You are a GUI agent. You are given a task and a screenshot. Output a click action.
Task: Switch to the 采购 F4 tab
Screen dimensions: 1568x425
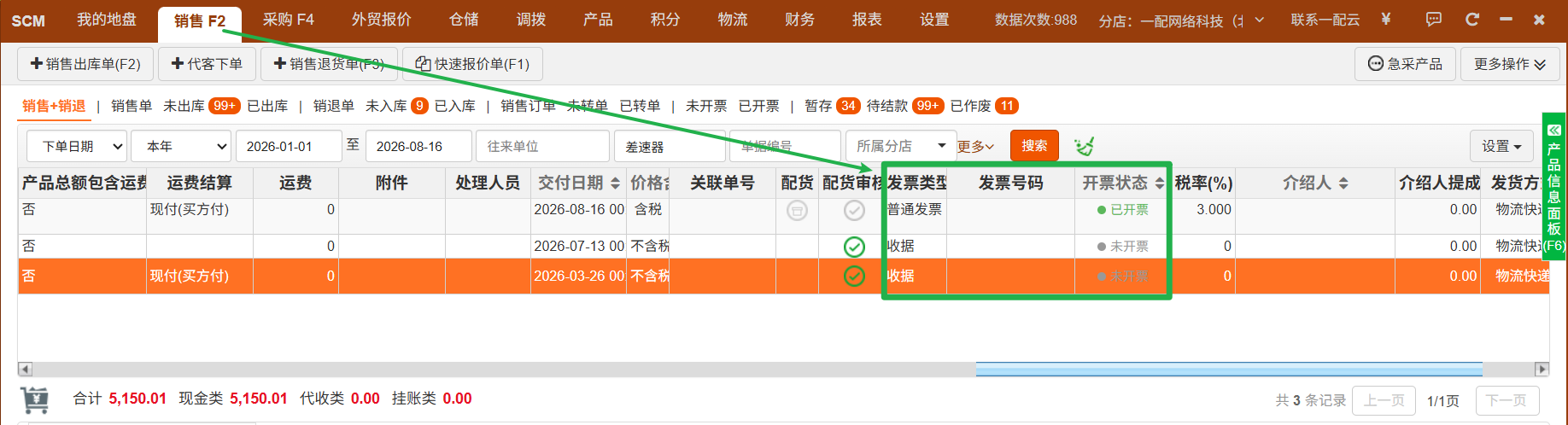coord(289,20)
